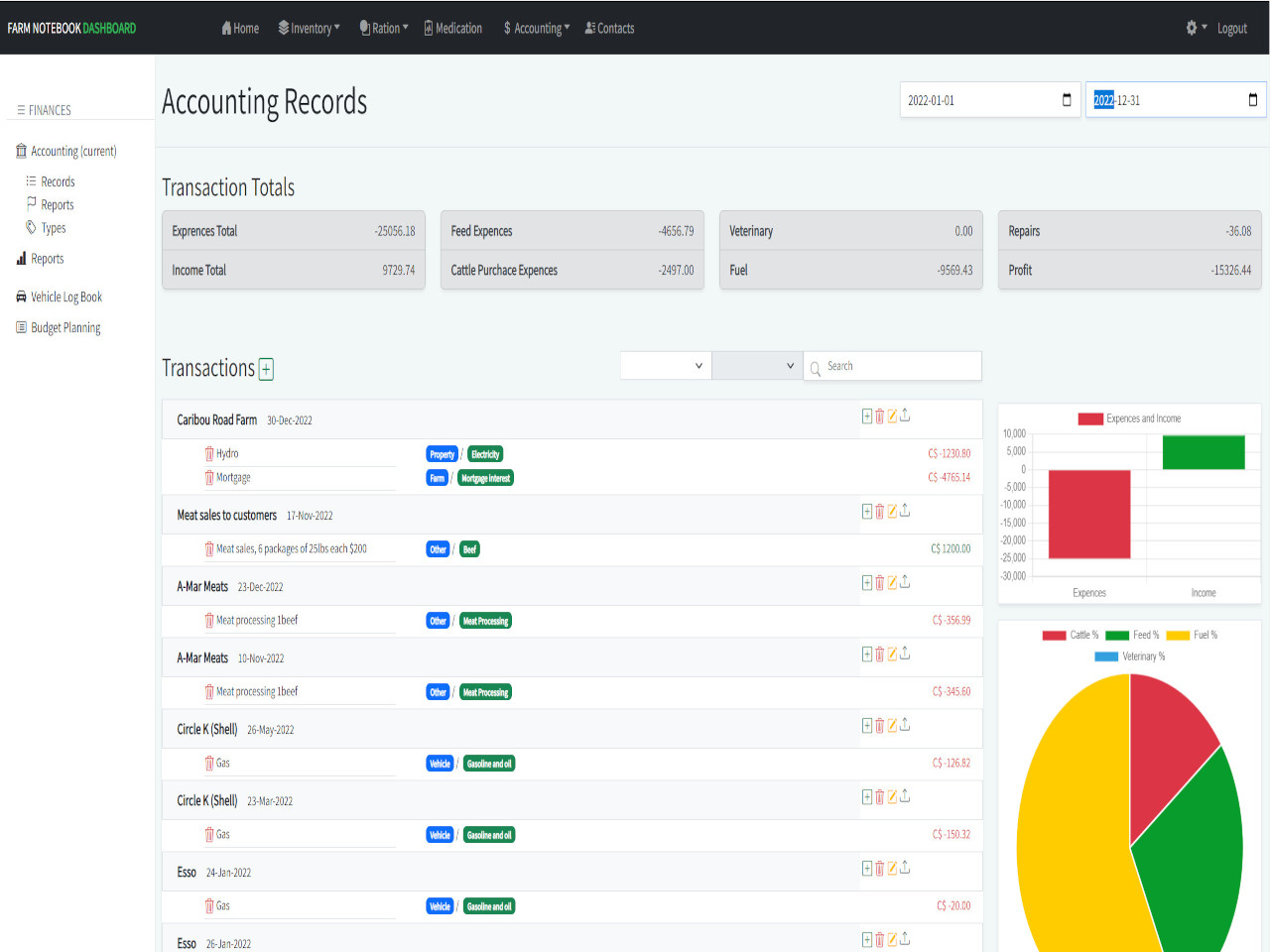Open the settings gear menu
The image size is (1270, 952).
[x=1196, y=28]
